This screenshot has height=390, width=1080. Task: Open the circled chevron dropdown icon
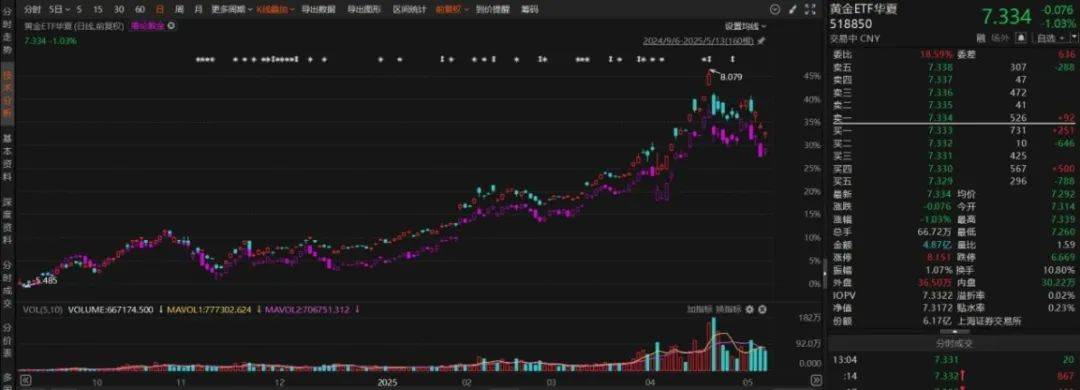click(775, 10)
